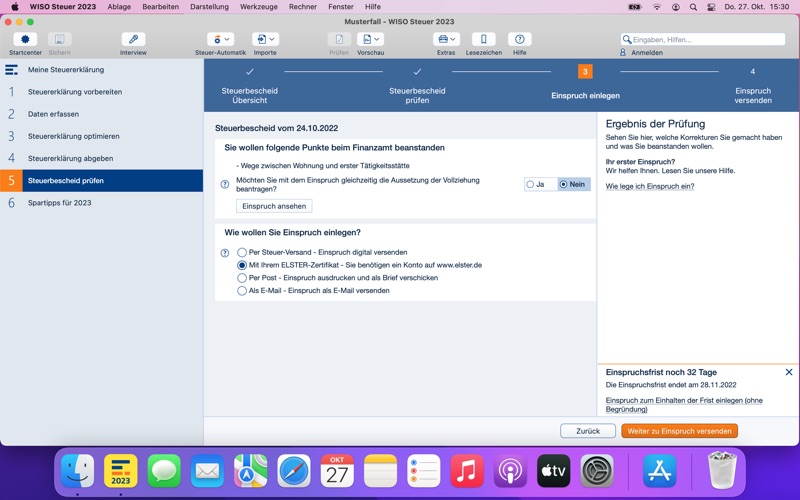
Task: Open step 3 Steuererklärung optimieren
Action: coord(102,136)
